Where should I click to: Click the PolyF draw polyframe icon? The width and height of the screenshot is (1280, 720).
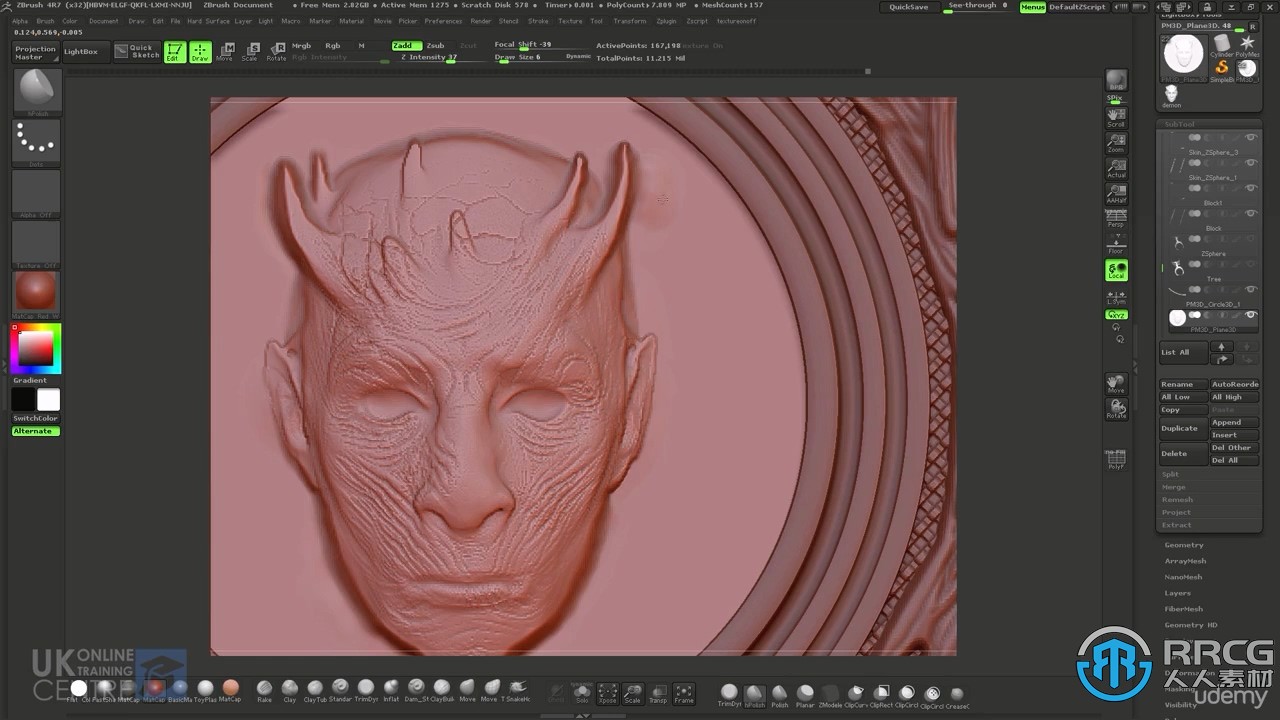(1116, 460)
